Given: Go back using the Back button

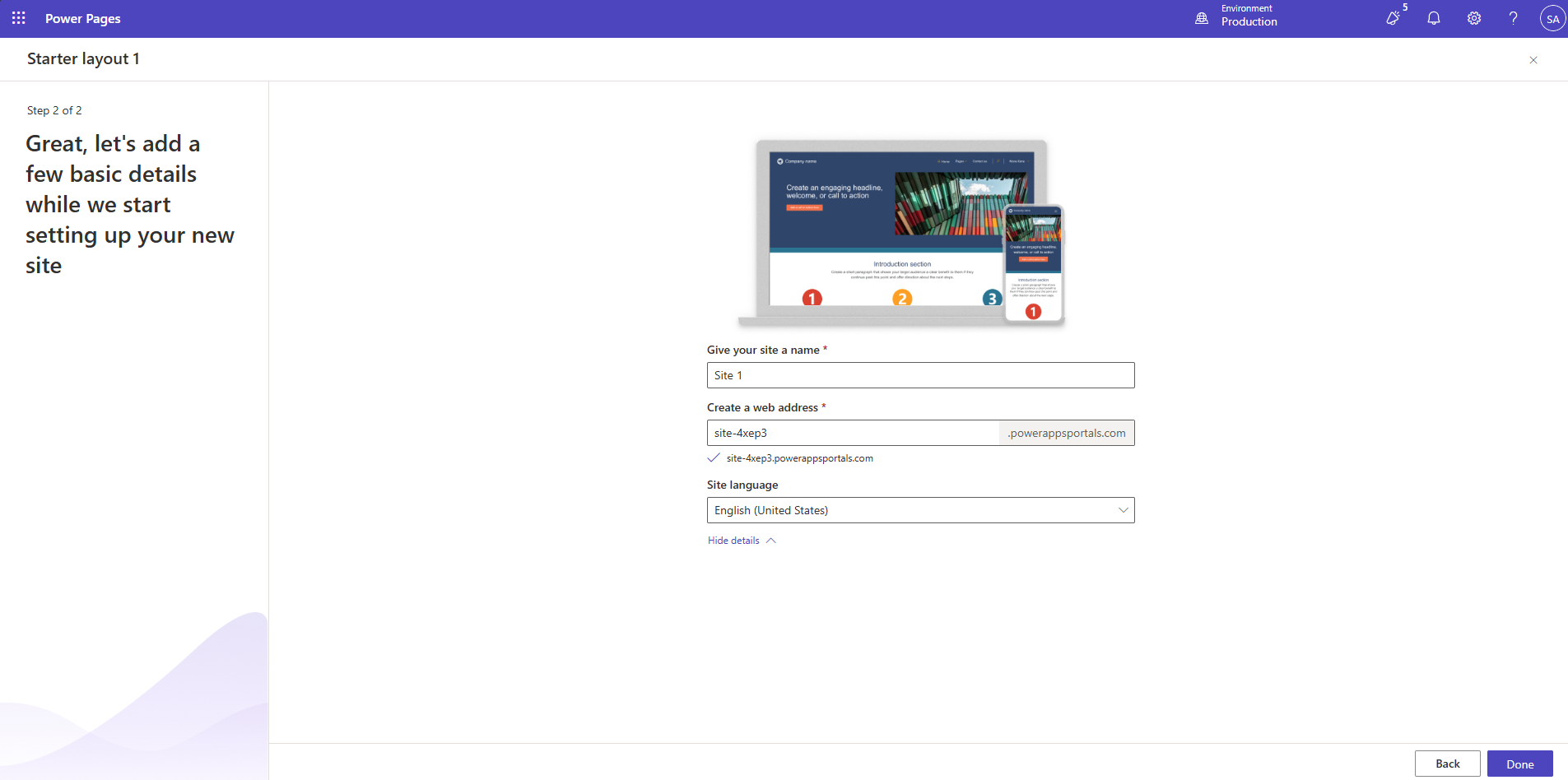Looking at the screenshot, I should [1446, 764].
